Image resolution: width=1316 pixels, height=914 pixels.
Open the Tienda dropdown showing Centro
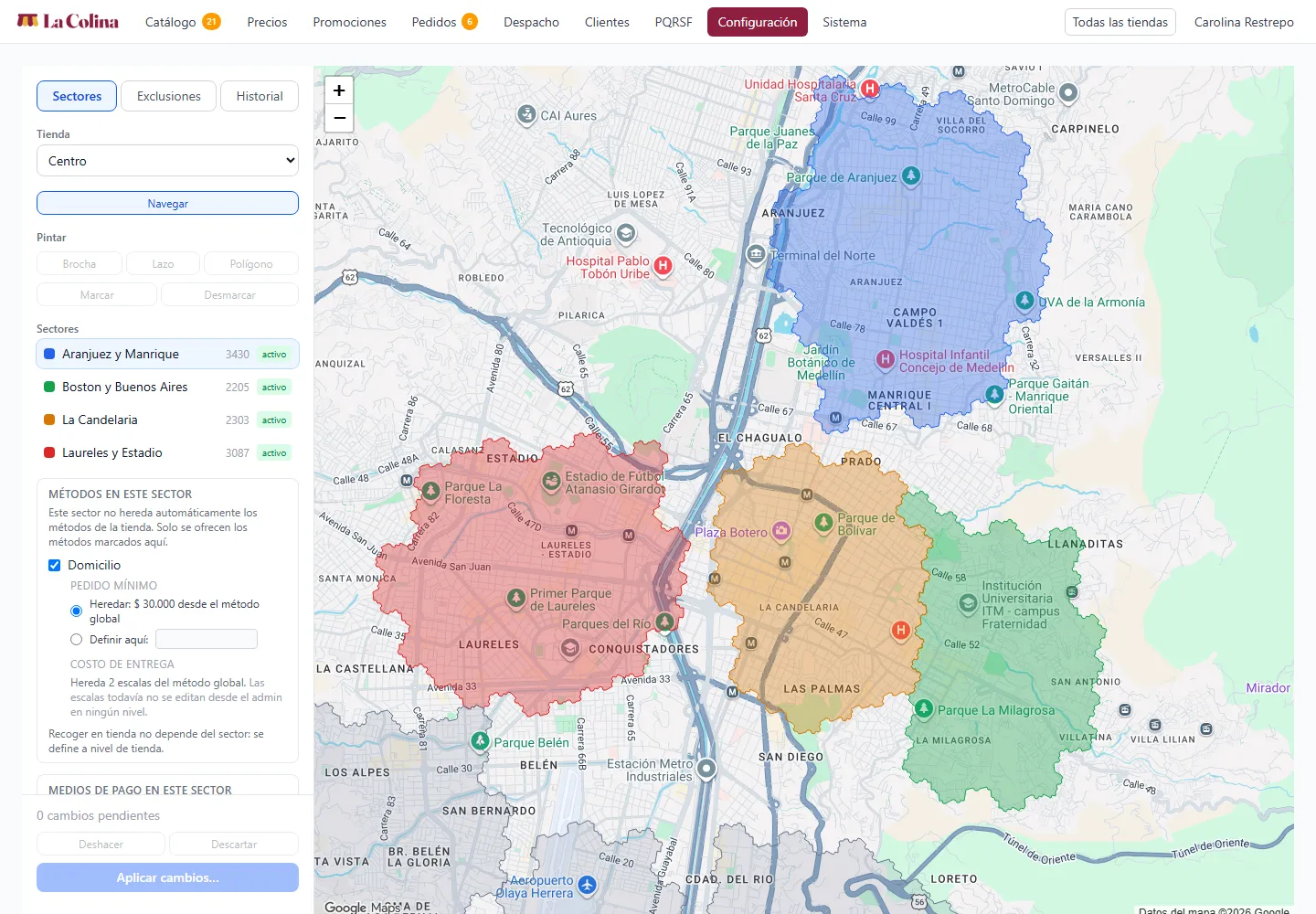168,161
